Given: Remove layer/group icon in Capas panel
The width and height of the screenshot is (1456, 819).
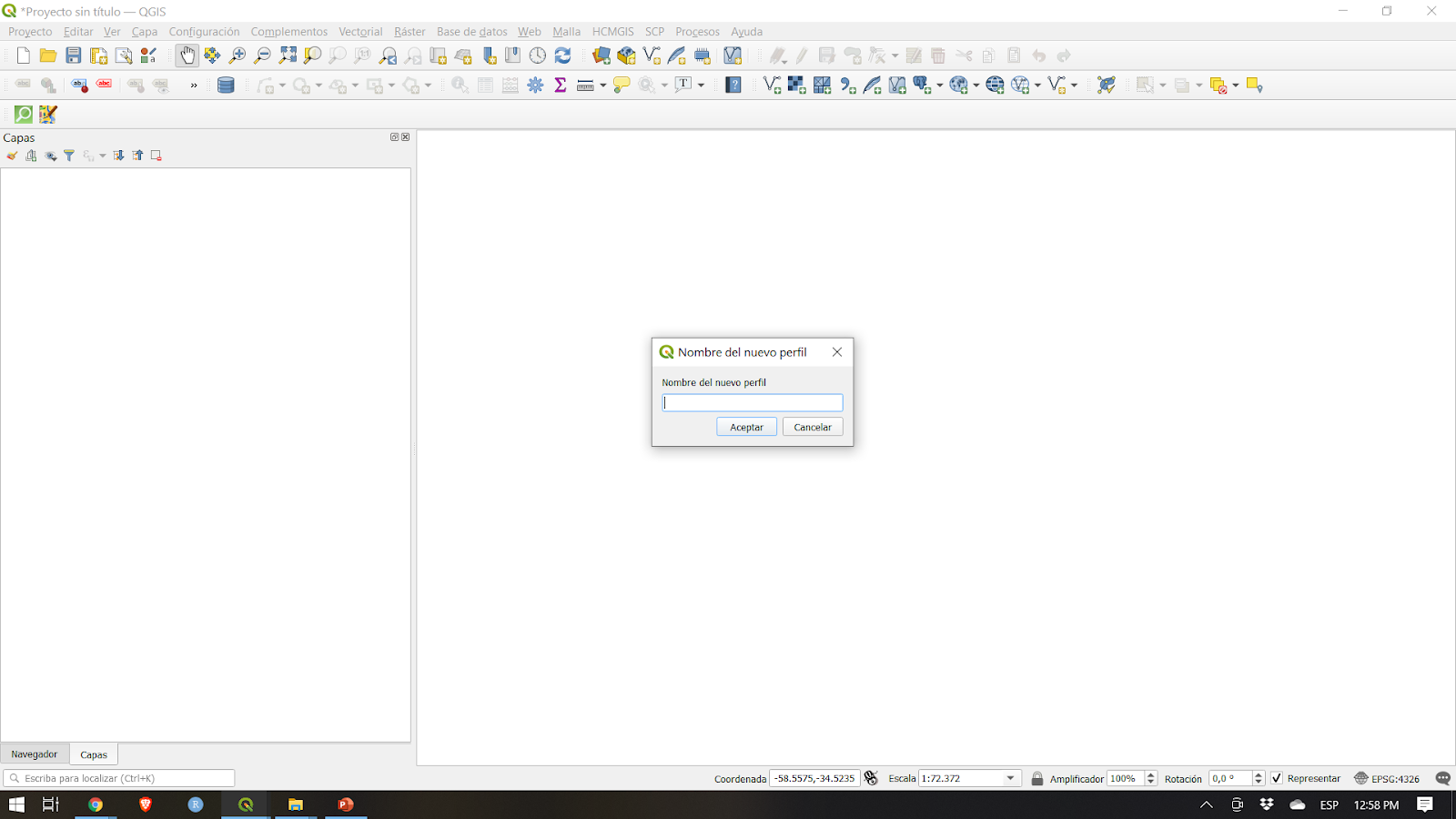Looking at the screenshot, I should [x=157, y=156].
